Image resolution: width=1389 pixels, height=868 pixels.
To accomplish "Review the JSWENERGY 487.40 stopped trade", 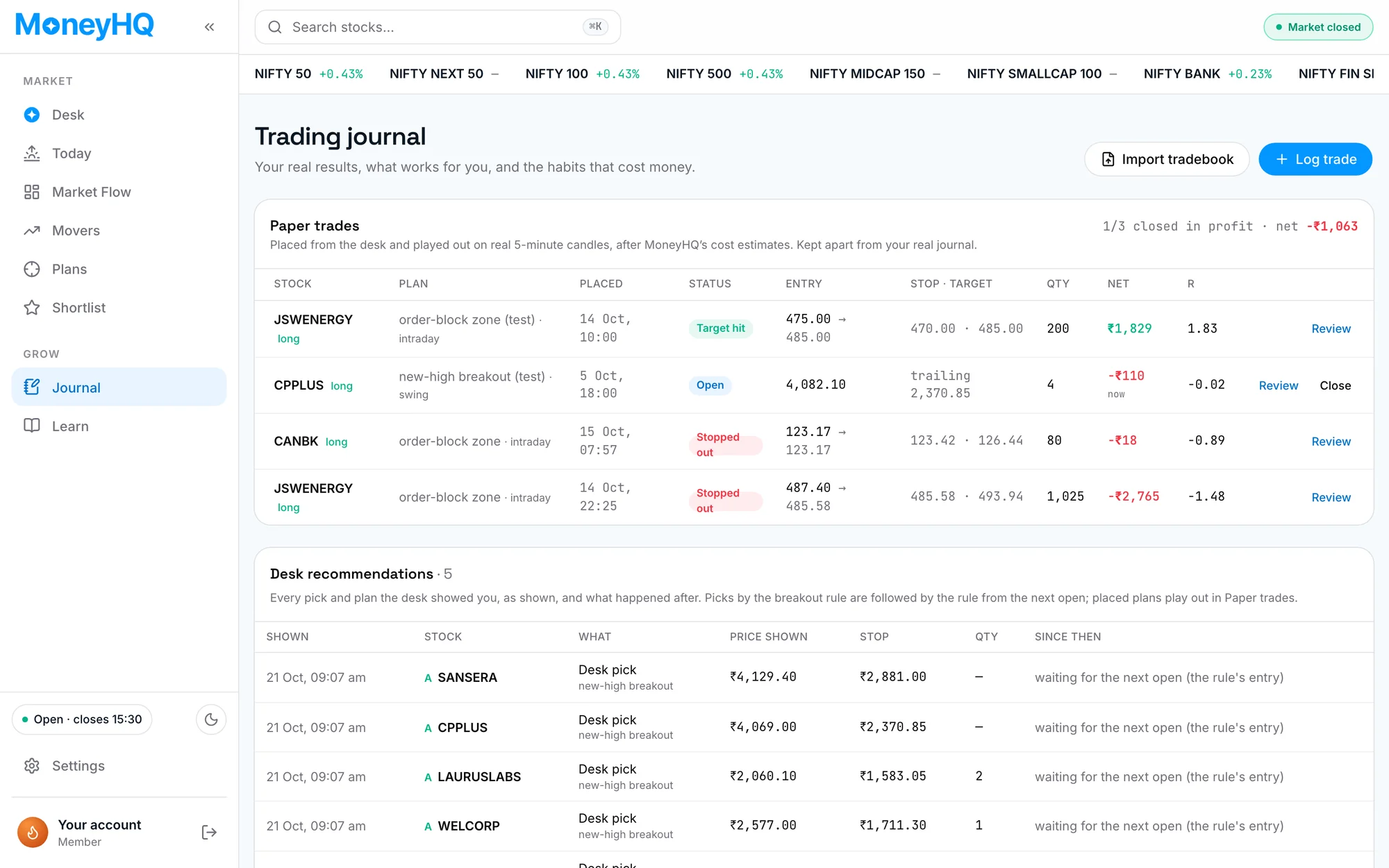I will [x=1331, y=497].
